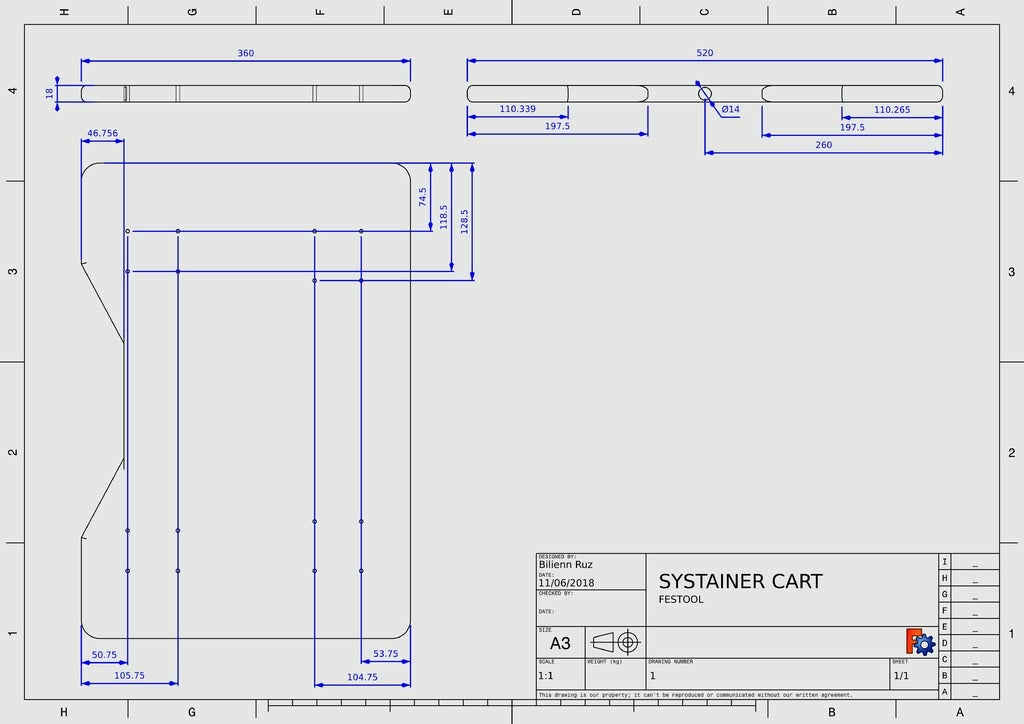Click the Ø14 hole circle in side view
The height and width of the screenshot is (724, 1024).
[x=705, y=94]
